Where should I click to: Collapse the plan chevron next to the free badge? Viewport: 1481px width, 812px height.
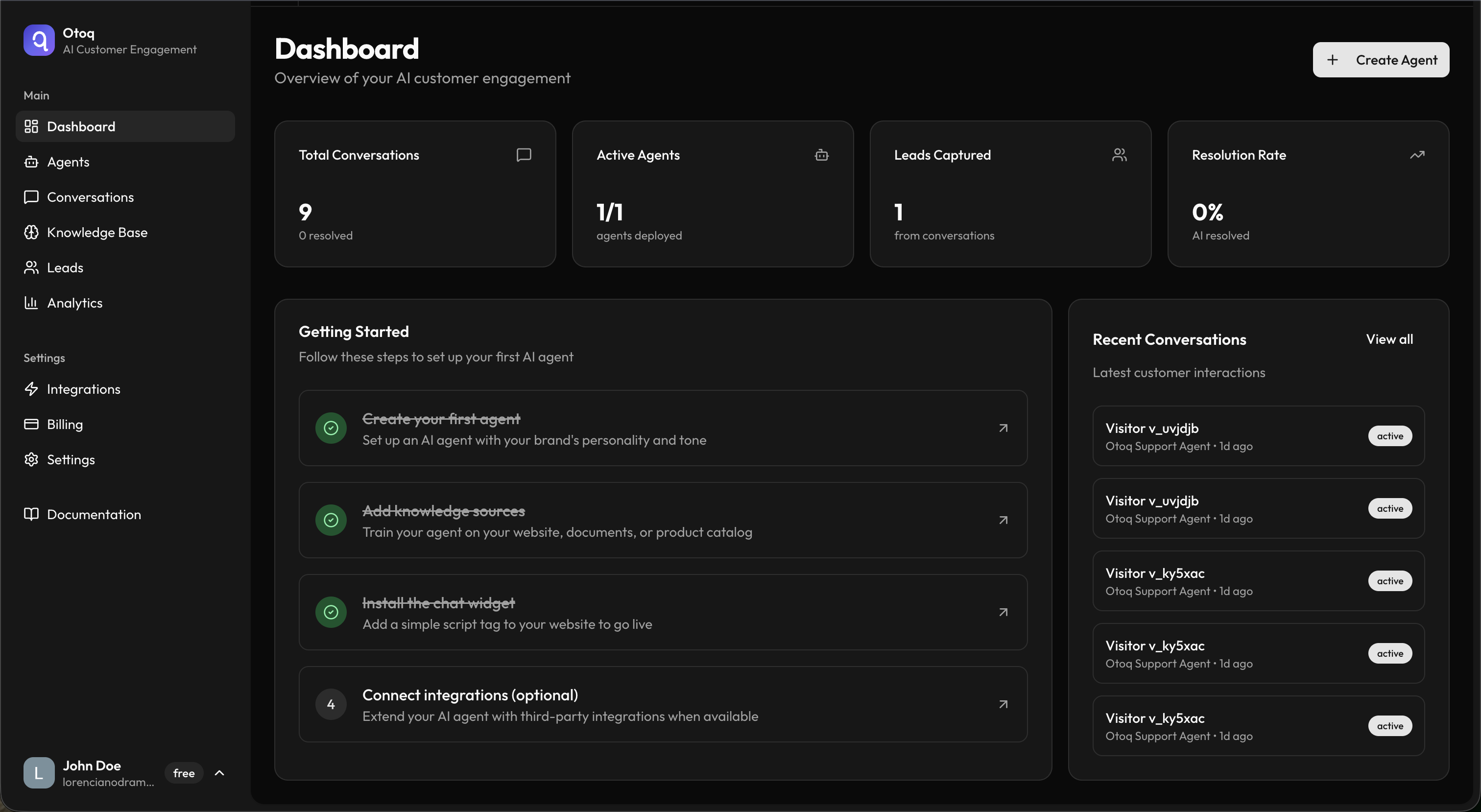pyautogui.click(x=219, y=773)
